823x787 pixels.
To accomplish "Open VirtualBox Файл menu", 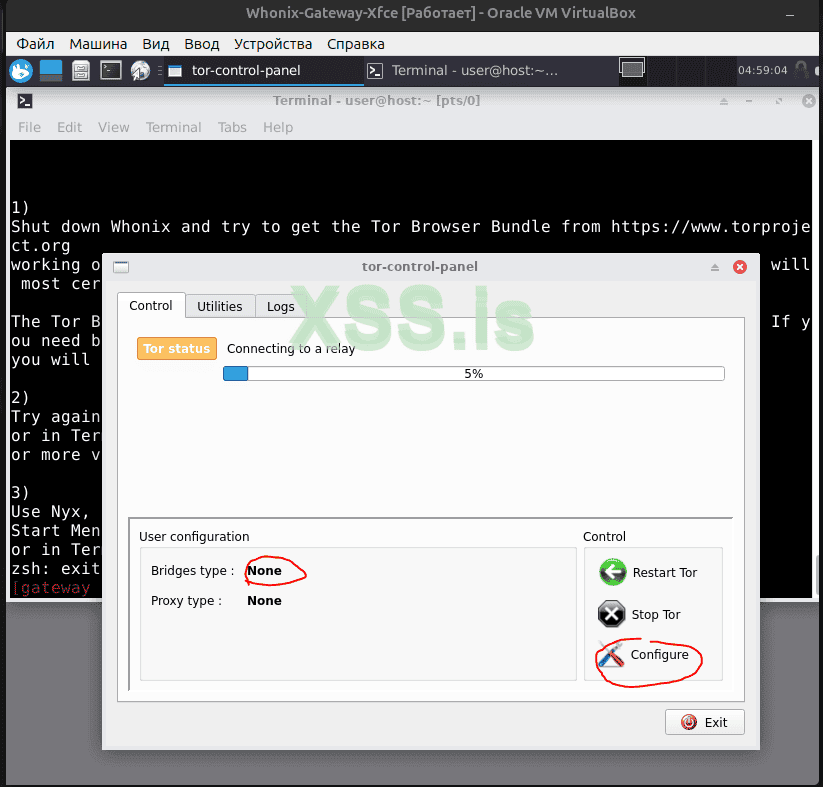I will 35,44.
